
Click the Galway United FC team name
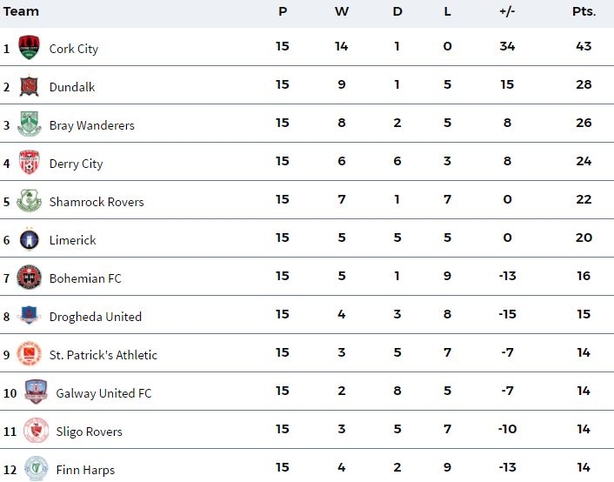coord(103,393)
